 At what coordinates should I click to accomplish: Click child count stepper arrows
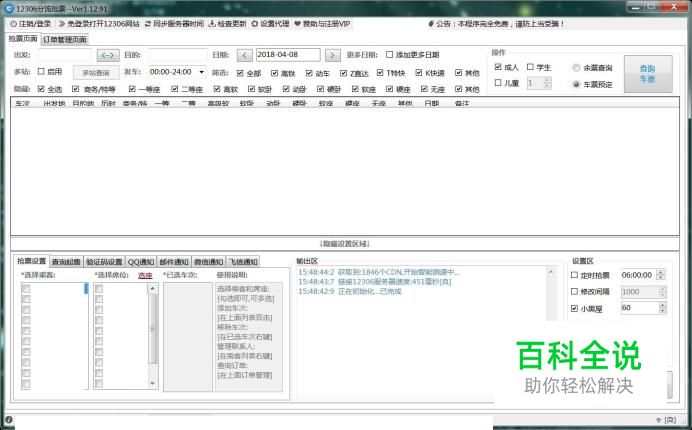coord(547,83)
